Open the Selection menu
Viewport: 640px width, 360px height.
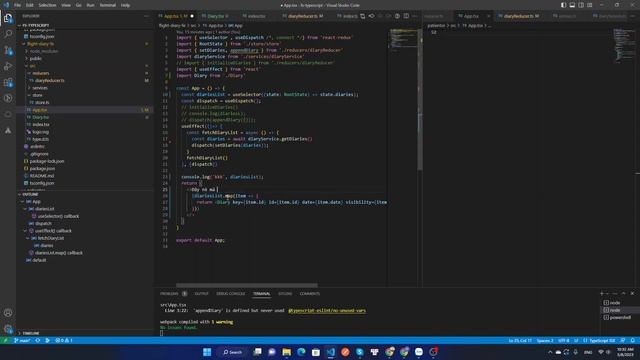pyautogui.click(x=47, y=5)
